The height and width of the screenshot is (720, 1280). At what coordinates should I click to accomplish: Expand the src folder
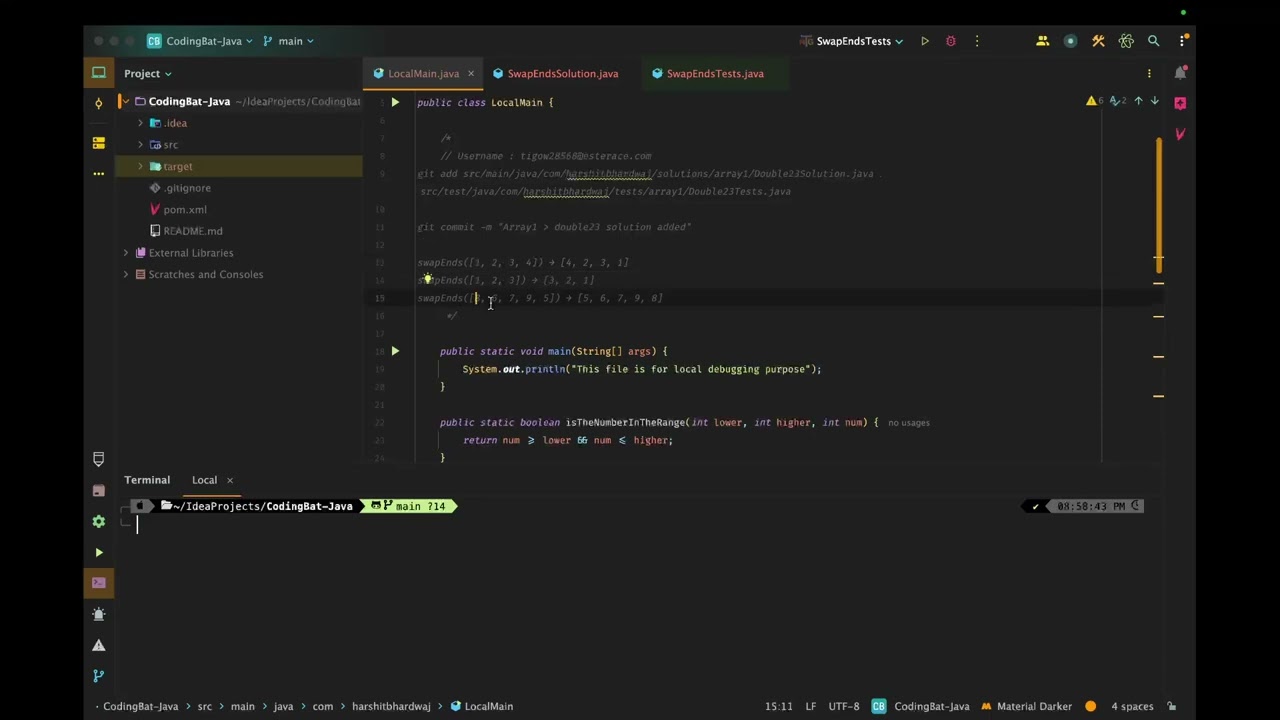coord(140,145)
